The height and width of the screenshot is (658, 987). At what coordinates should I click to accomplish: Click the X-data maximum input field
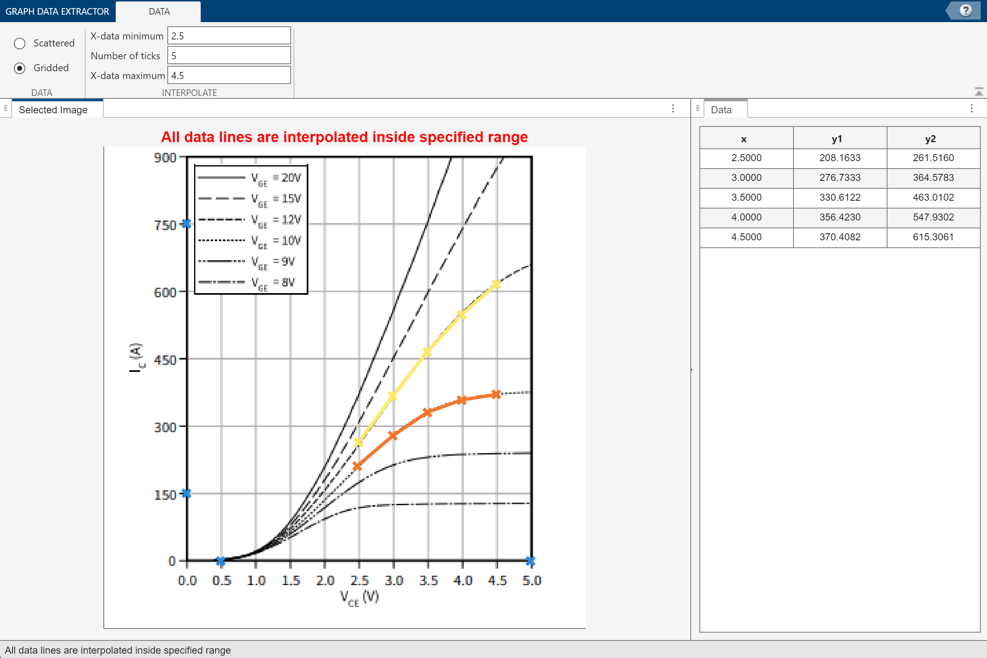click(229, 76)
